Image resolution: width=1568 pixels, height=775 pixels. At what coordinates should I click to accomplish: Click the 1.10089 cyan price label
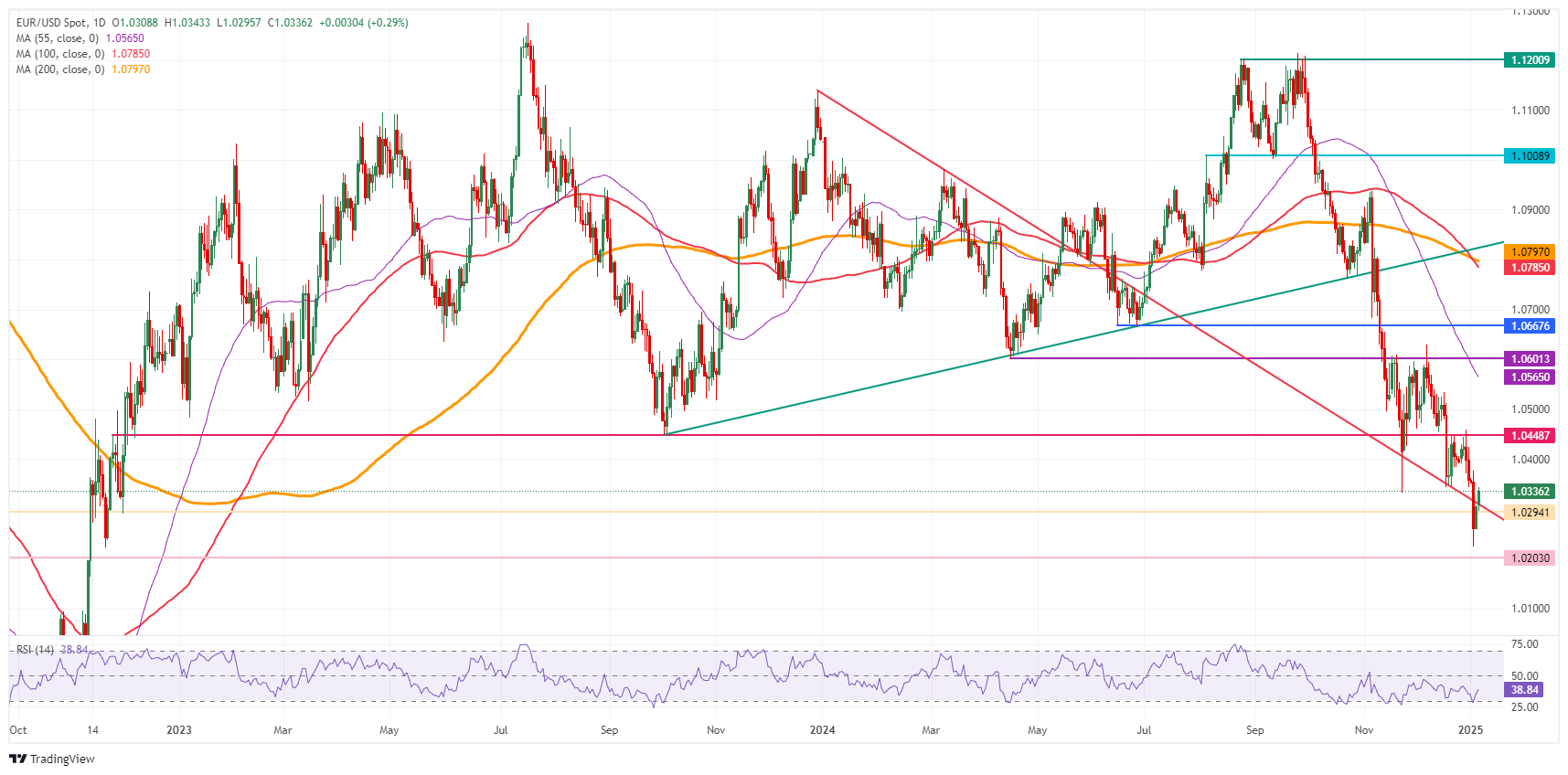pyautogui.click(x=1530, y=156)
